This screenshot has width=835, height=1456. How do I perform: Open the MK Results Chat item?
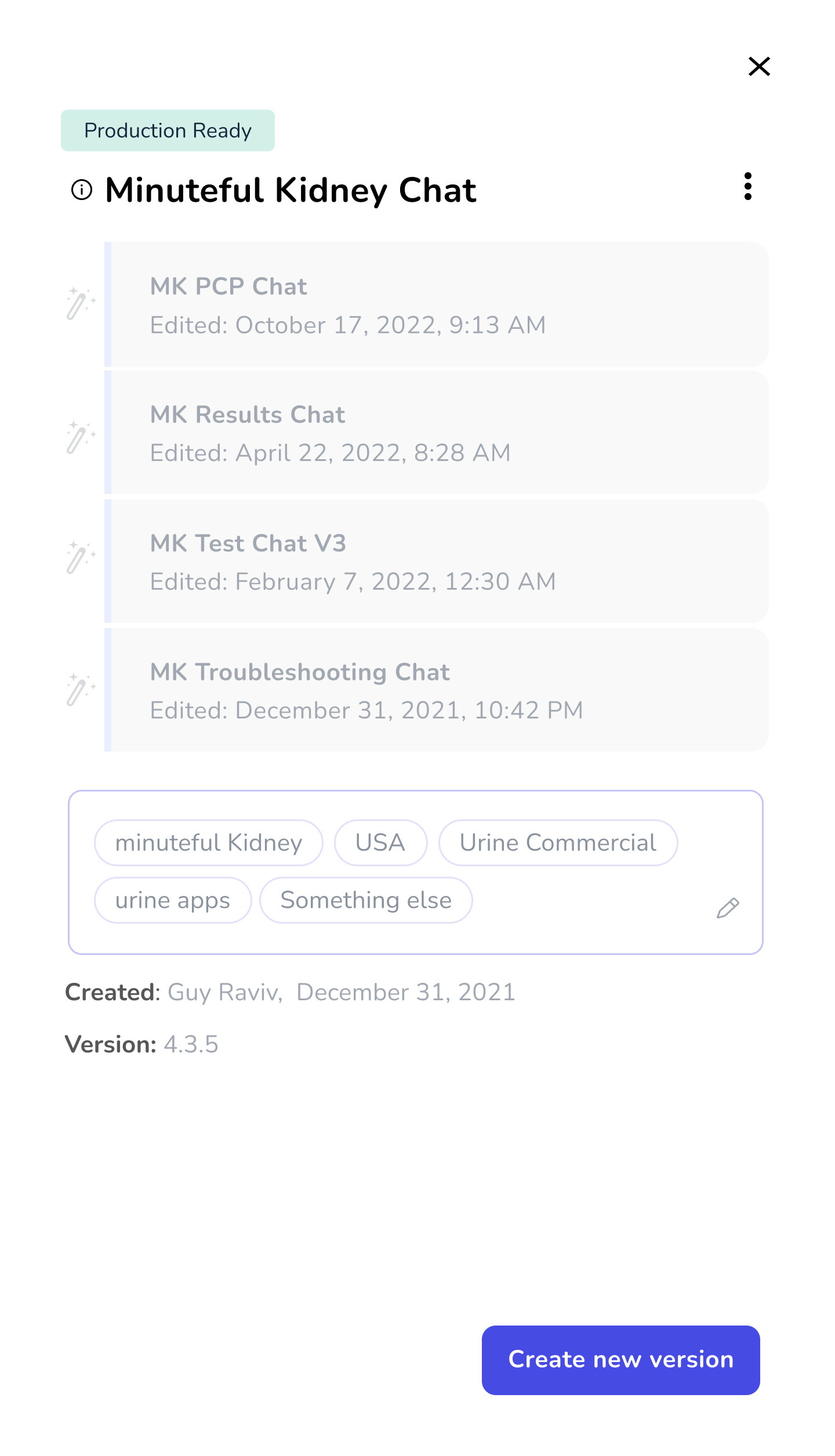(x=437, y=433)
